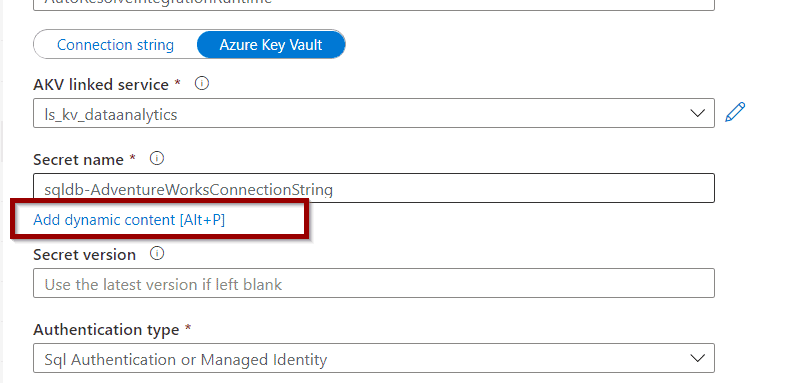The width and height of the screenshot is (785, 383).
Task: View the Secret version info icon
Action: pos(157,254)
